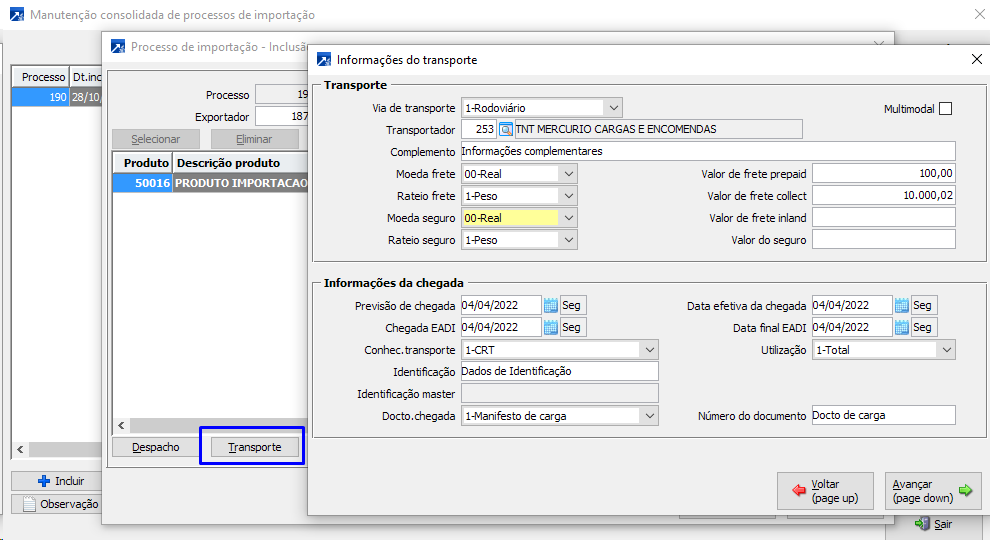Enable the Multimodal checkbox
This screenshot has width=990, height=540.
(x=945, y=108)
